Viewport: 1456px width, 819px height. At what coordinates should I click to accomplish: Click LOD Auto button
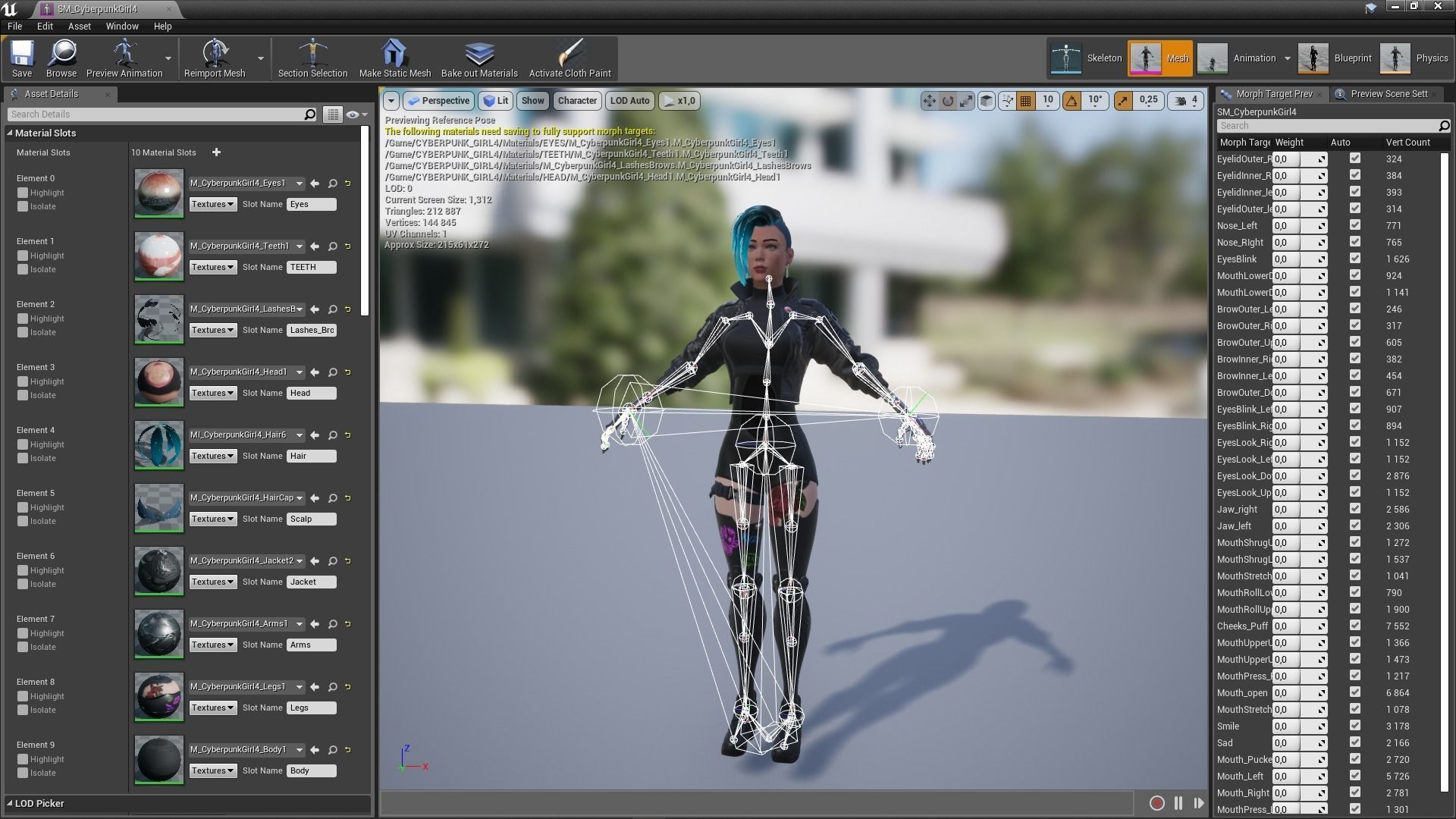(x=629, y=101)
